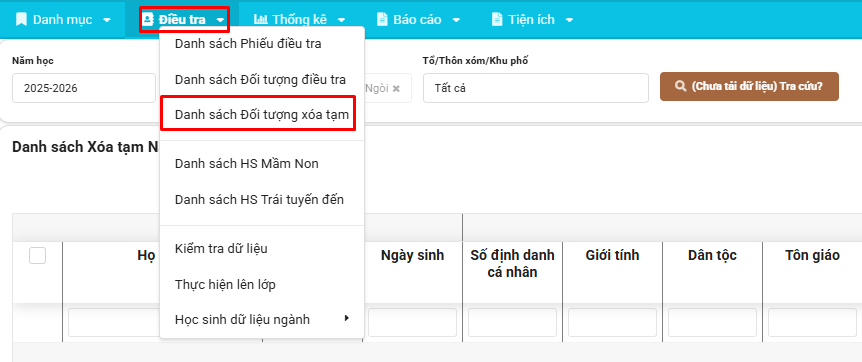
Task: Collapse the Điều tra dropdown arrow
Action: pos(220,20)
